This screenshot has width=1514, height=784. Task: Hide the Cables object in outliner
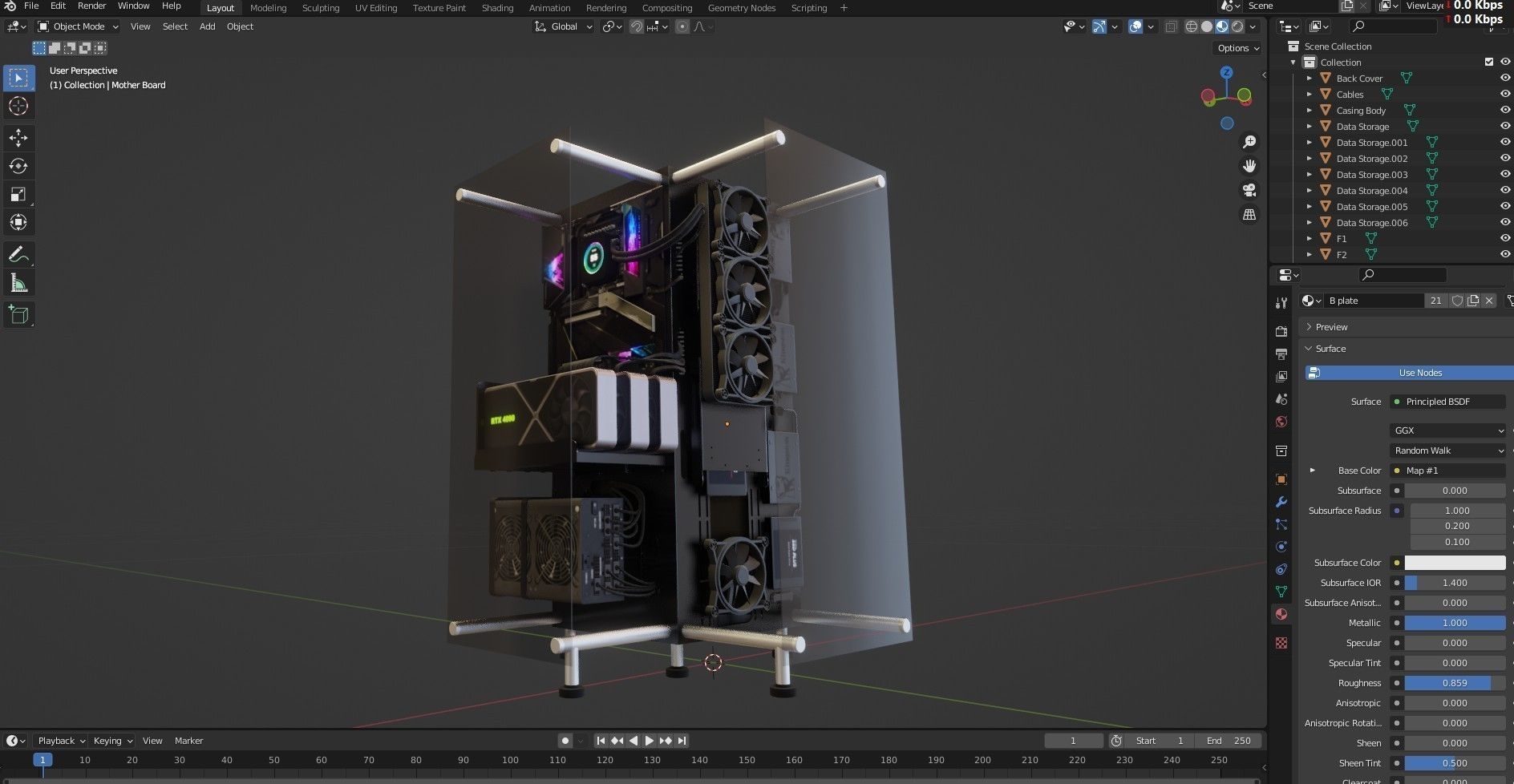coord(1505,94)
